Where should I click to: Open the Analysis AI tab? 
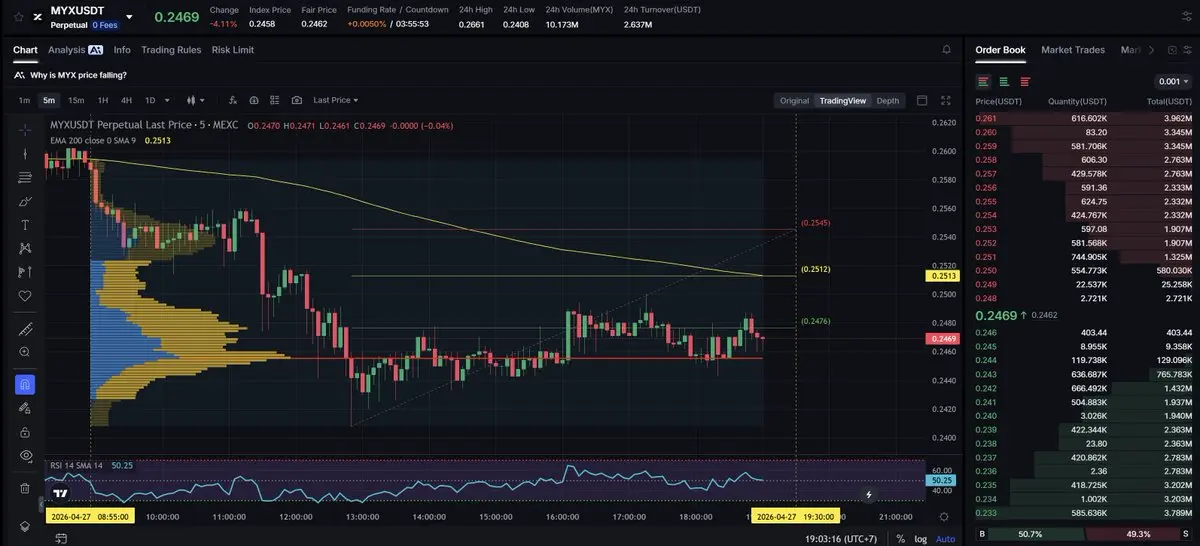pos(75,50)
